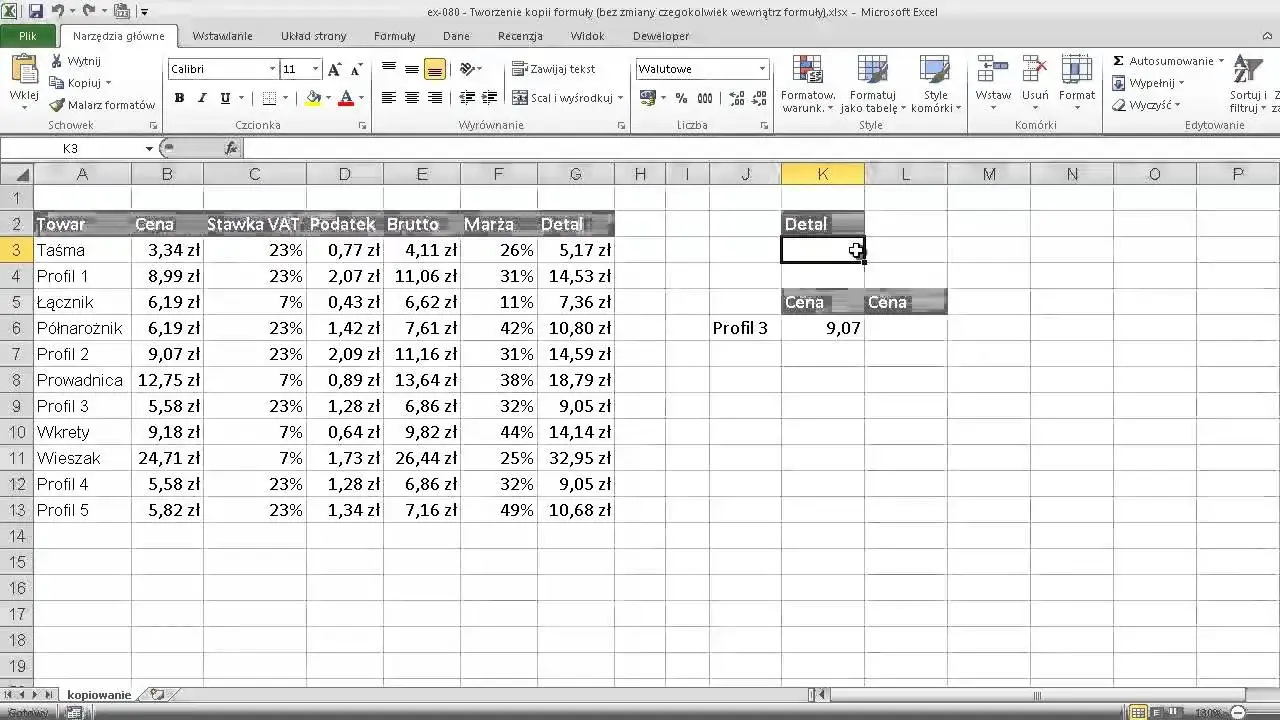Open the fill color dropdown arrow
This screenshot has width=1280, height=720.
tap(327, 98)
